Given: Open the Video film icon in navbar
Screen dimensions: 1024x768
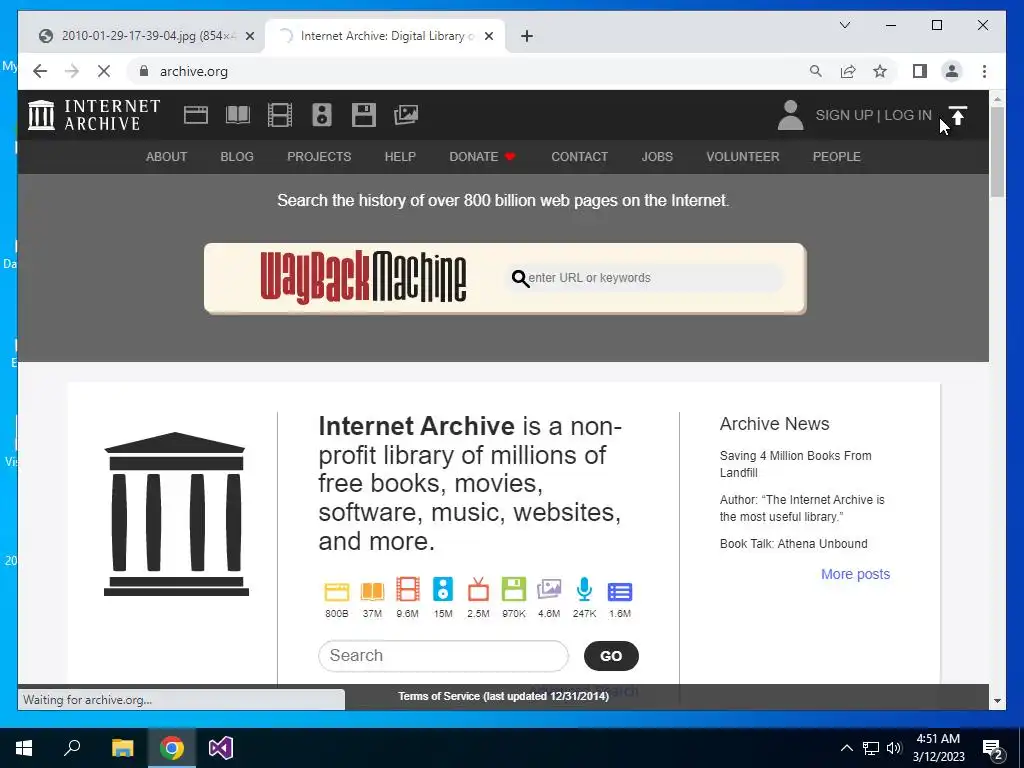Looking at the screenshot, I should pyautogui.click(x=280, y=115).
